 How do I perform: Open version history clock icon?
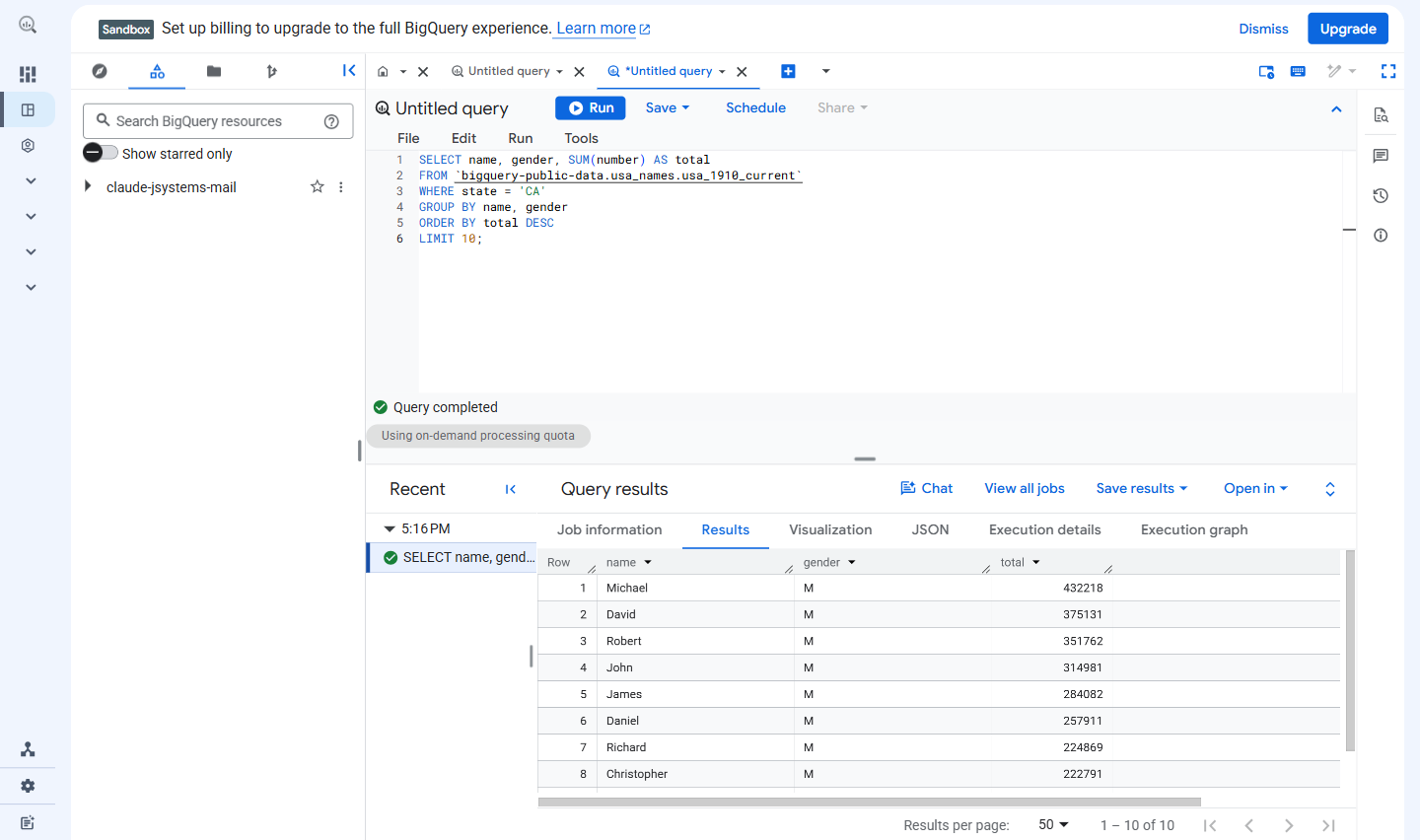[x=1381, y=195]
